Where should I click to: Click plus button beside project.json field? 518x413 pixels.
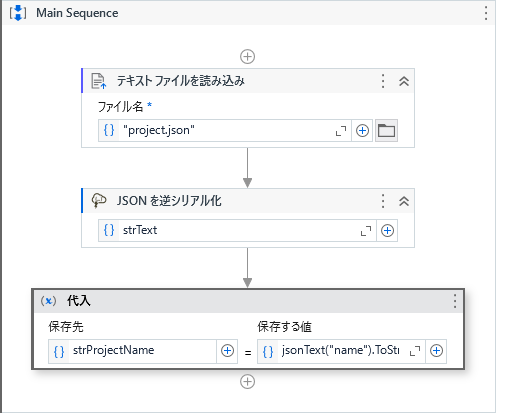coord(362,130)
